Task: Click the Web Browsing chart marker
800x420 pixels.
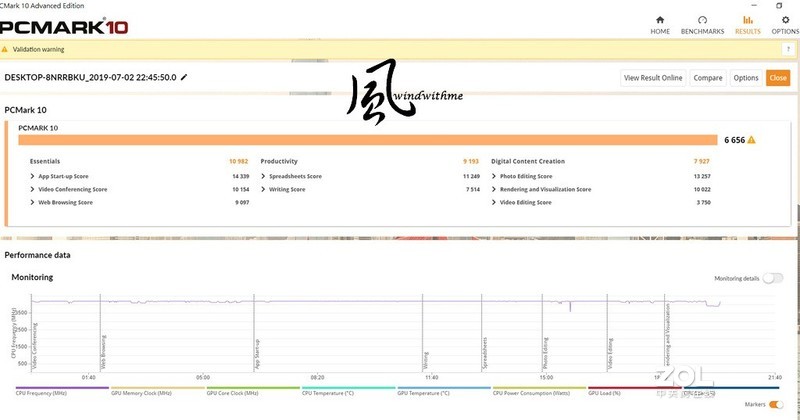Action: [x=104, y=352]
